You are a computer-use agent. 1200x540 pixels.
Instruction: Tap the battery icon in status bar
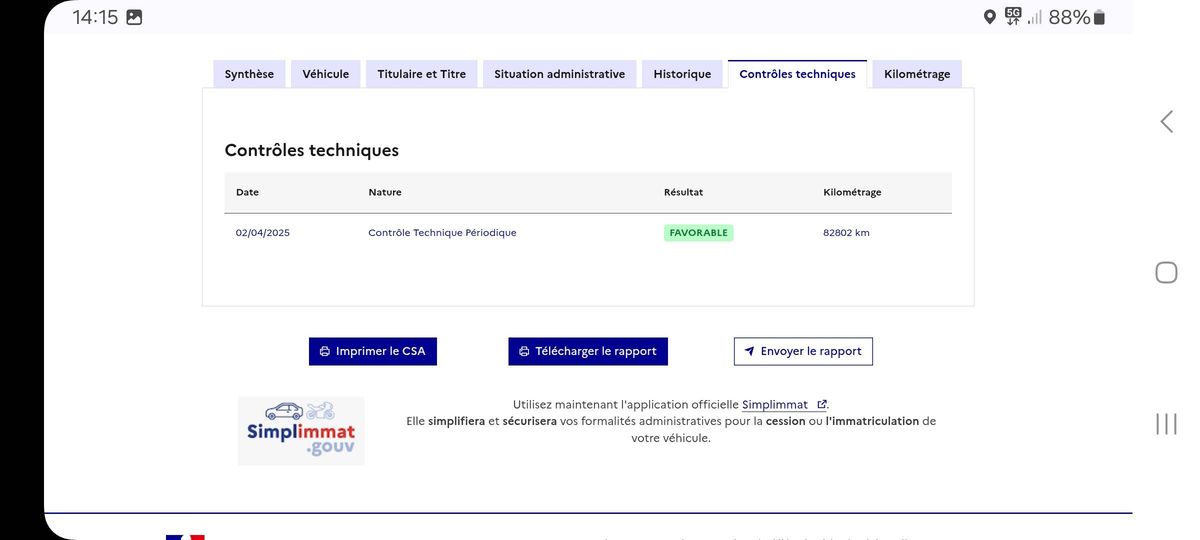[x=1100, y=17]
